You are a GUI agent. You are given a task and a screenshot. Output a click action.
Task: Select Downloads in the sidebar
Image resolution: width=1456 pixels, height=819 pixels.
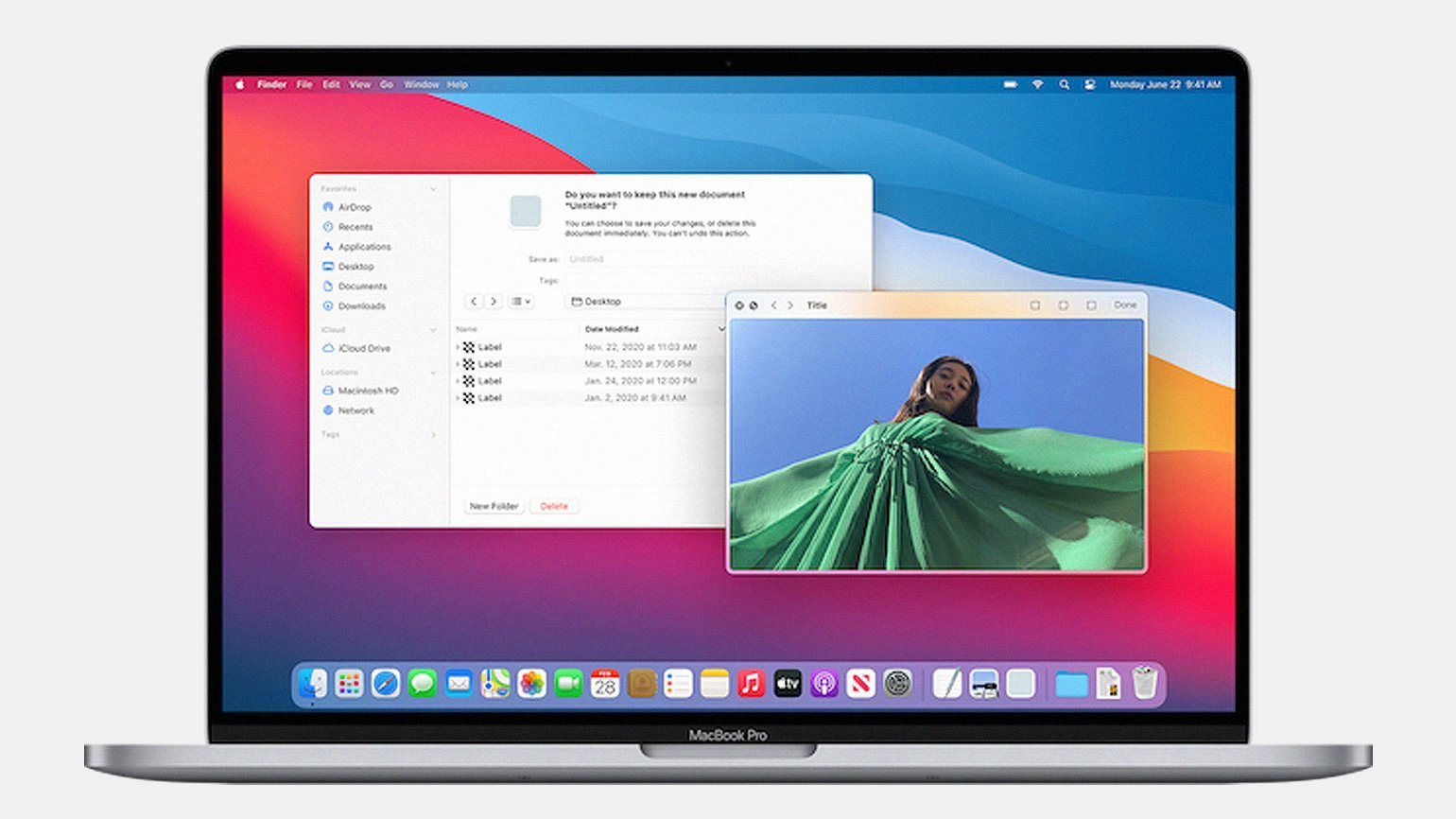(361, 306)
